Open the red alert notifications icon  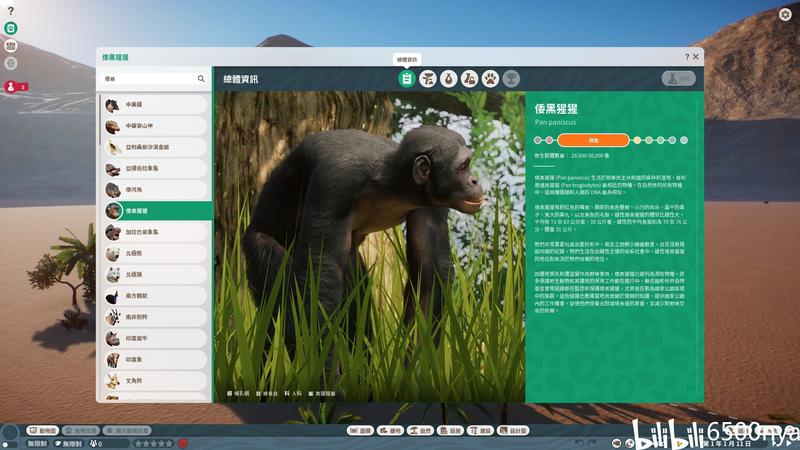pyautogui.click(x=11, y=87)
